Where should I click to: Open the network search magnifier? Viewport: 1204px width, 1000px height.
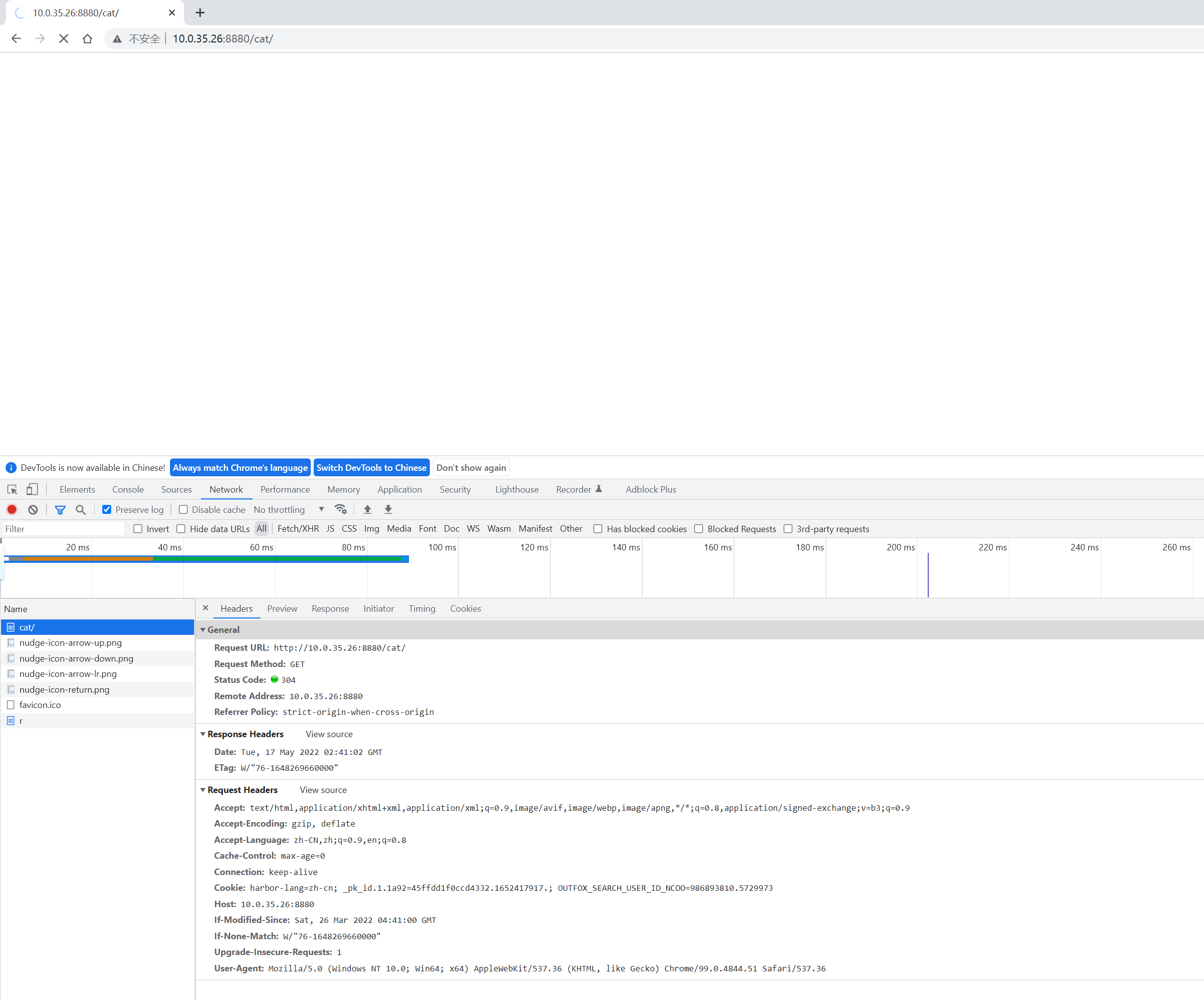click(x=81, y=509)
